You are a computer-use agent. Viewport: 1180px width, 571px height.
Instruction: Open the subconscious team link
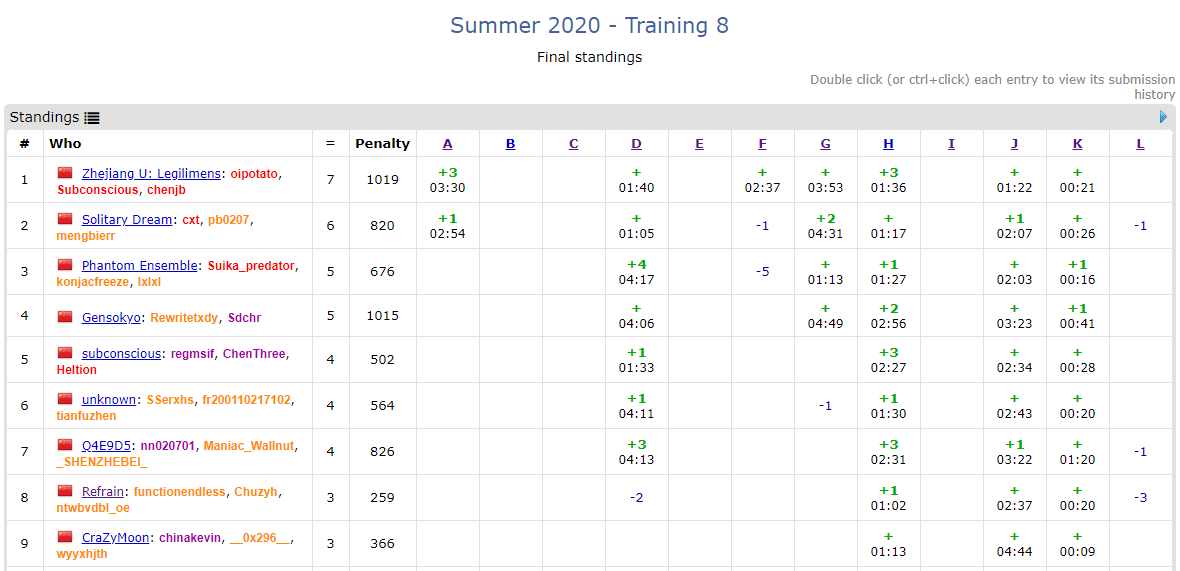point(121,354)
